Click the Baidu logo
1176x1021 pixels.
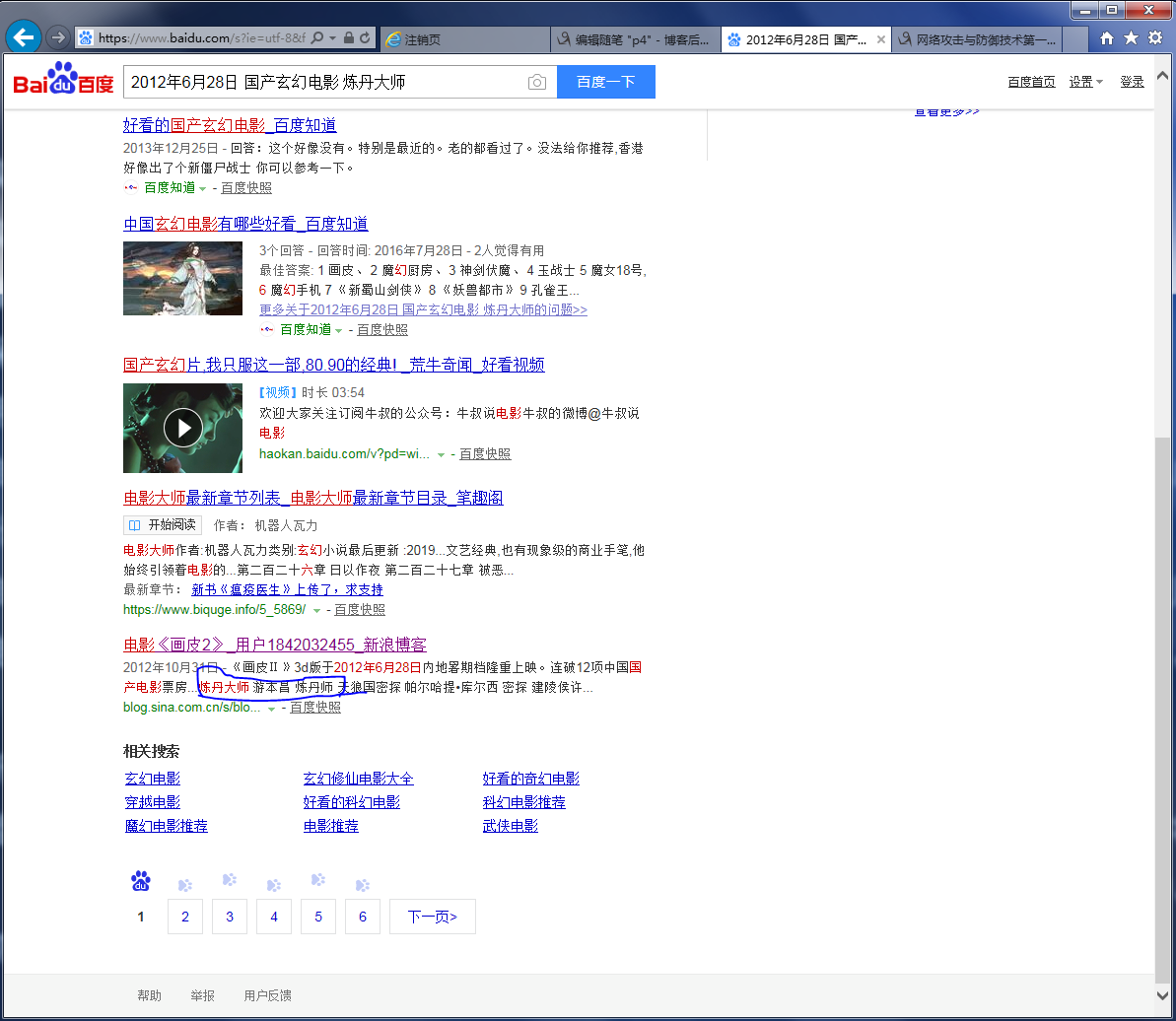click(x=64, y=80)
